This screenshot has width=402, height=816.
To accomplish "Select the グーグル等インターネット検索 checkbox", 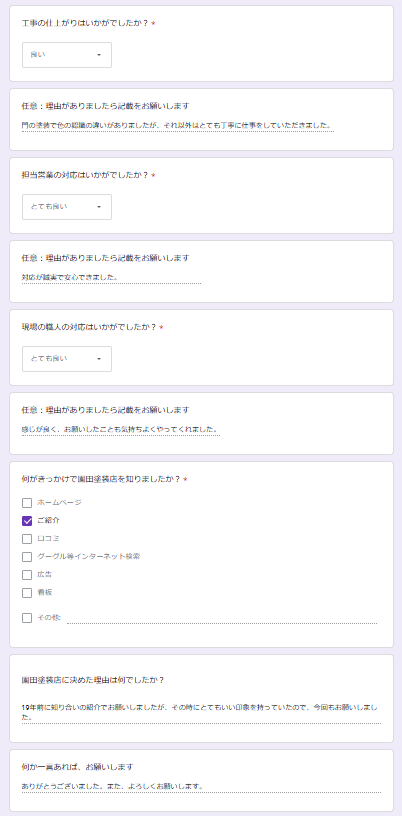I will pyautogui.click(x=27, y=557).
